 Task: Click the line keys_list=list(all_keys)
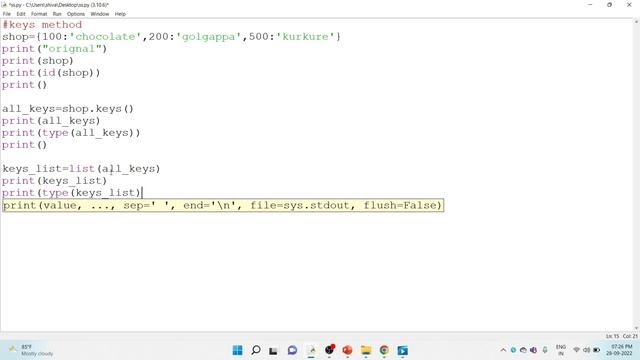(81, 169)
